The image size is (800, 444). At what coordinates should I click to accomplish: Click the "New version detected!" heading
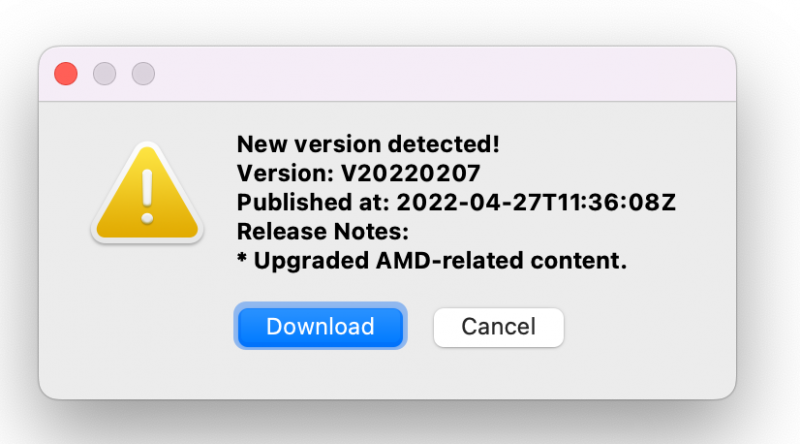point(367,144)
